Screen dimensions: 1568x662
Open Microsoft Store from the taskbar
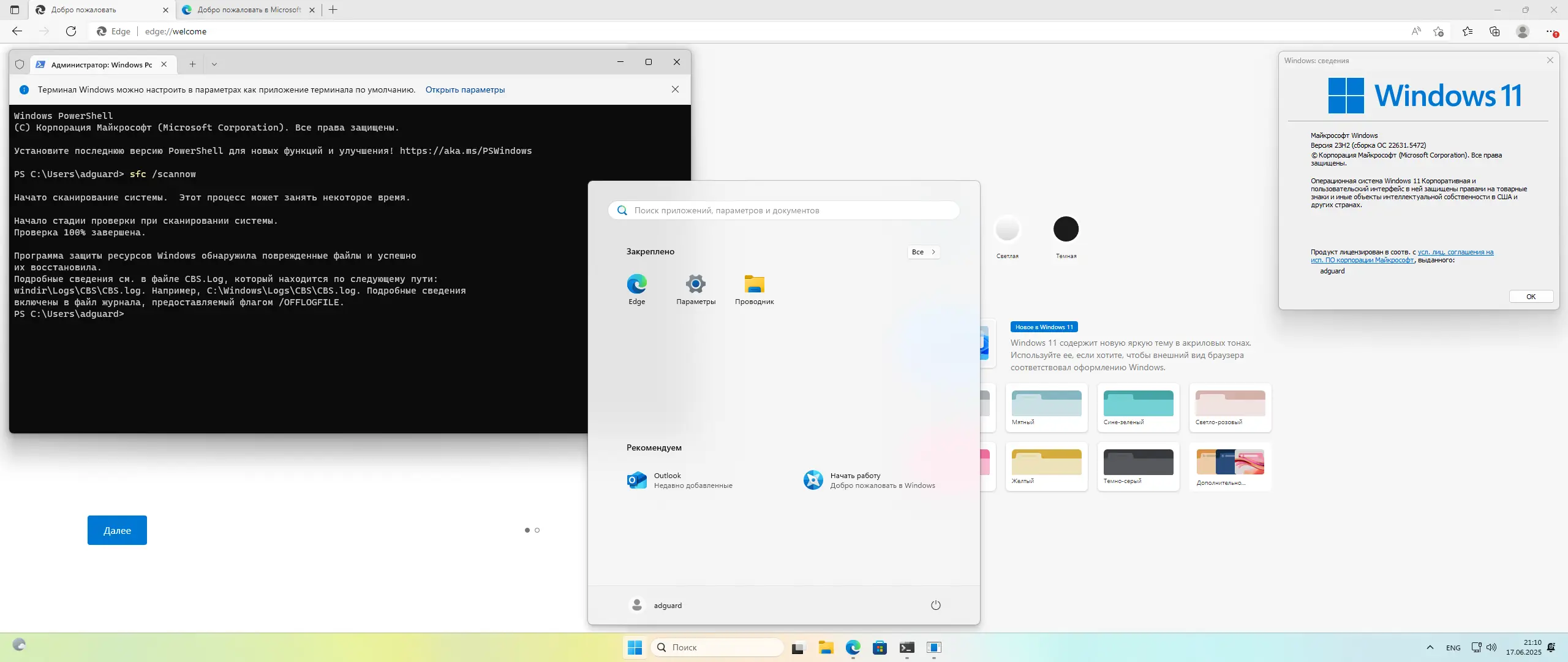879,648
